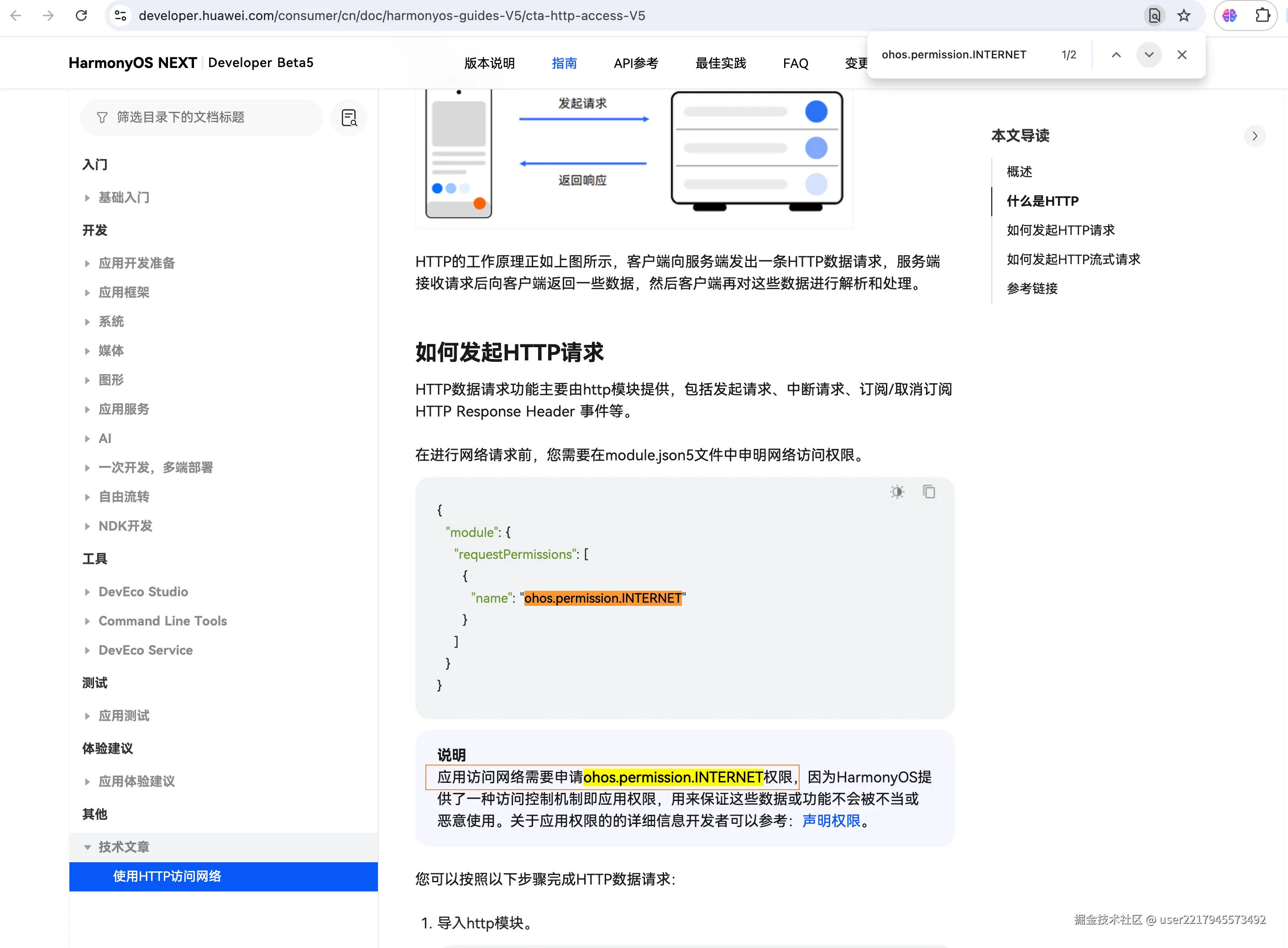Collapse the 本文导读 side panel
The image size is (1288, 948).
point(1254,136)
